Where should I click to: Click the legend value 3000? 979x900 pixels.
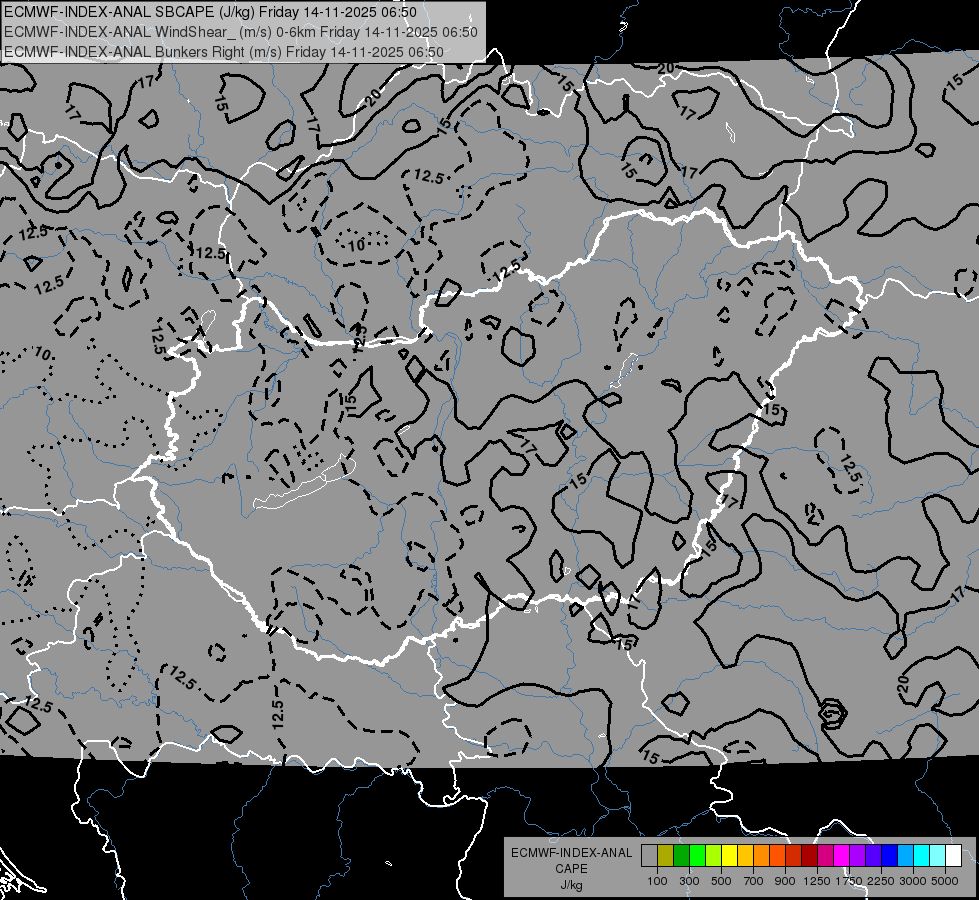pos(913,881)
